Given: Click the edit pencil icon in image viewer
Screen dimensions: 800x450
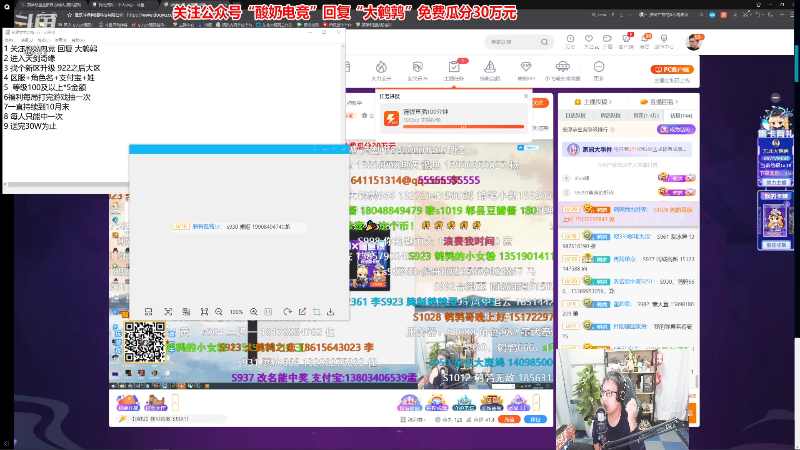Looking at the screenshot, I should [x=303, y=312].
